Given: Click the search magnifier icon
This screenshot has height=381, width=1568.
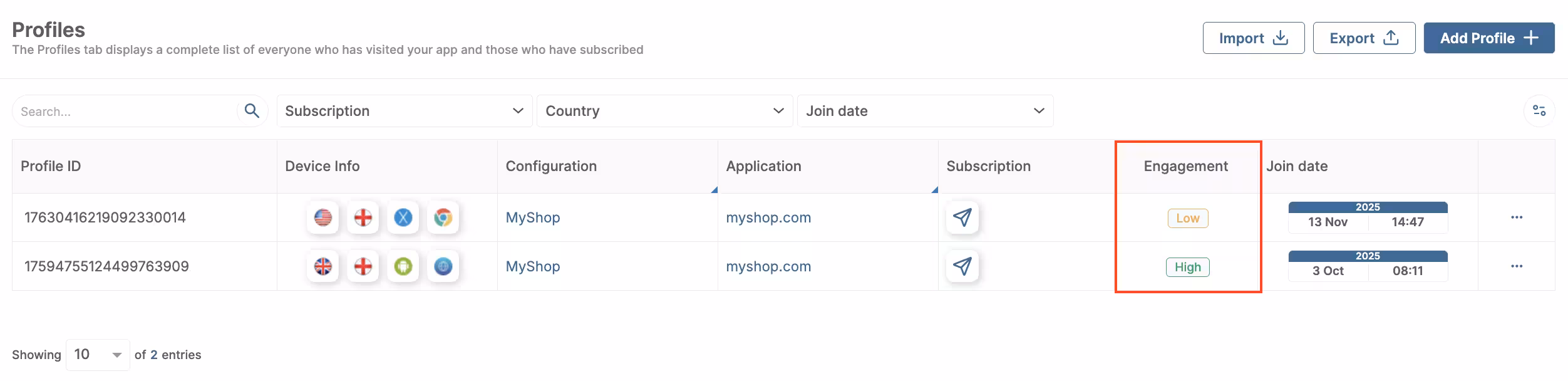Looking at the screenshot, I should click(x=252, y=111).
